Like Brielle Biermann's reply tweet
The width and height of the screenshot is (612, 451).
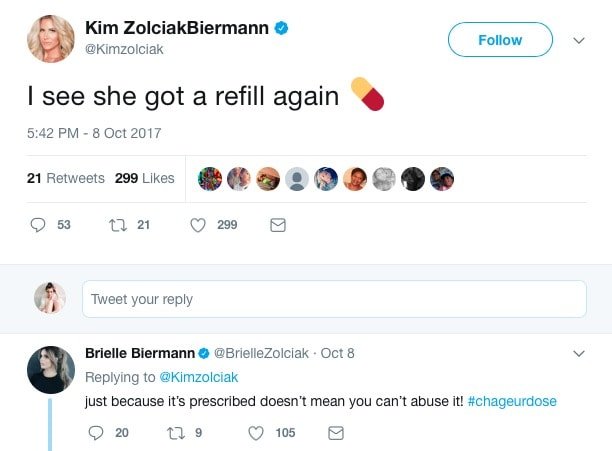pyautogui.click(x=256, y=432)
